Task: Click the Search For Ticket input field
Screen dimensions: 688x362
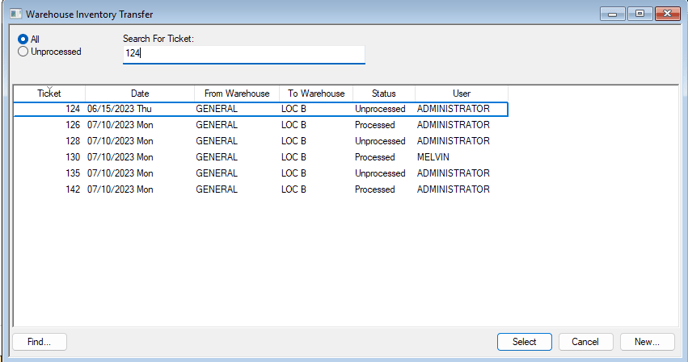Action: (x=244, y=54)
